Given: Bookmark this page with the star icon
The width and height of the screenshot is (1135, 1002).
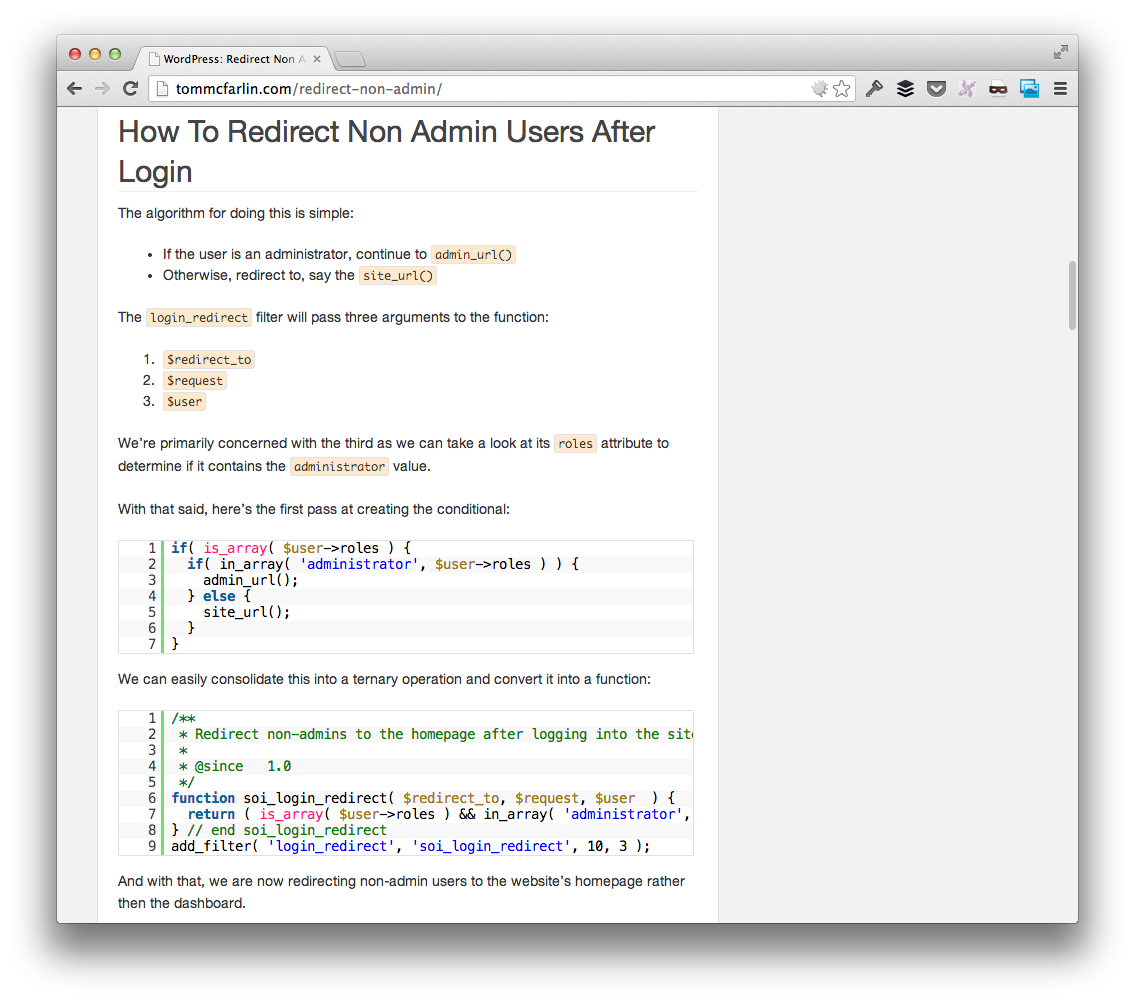Looking at the screenshot, I should (x=842, y=89).
